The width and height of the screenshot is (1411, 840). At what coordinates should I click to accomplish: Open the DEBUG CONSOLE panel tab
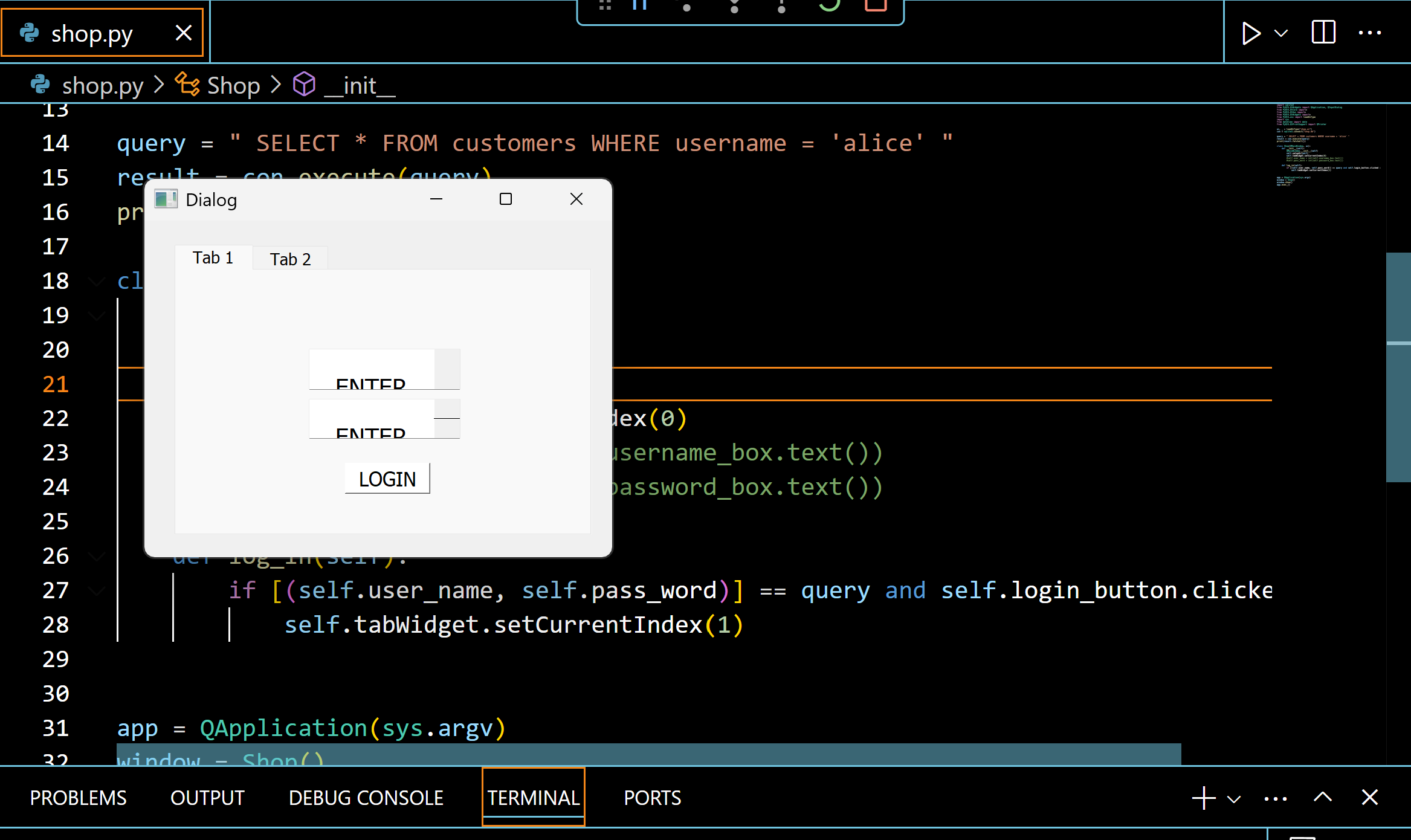[366, 798]
